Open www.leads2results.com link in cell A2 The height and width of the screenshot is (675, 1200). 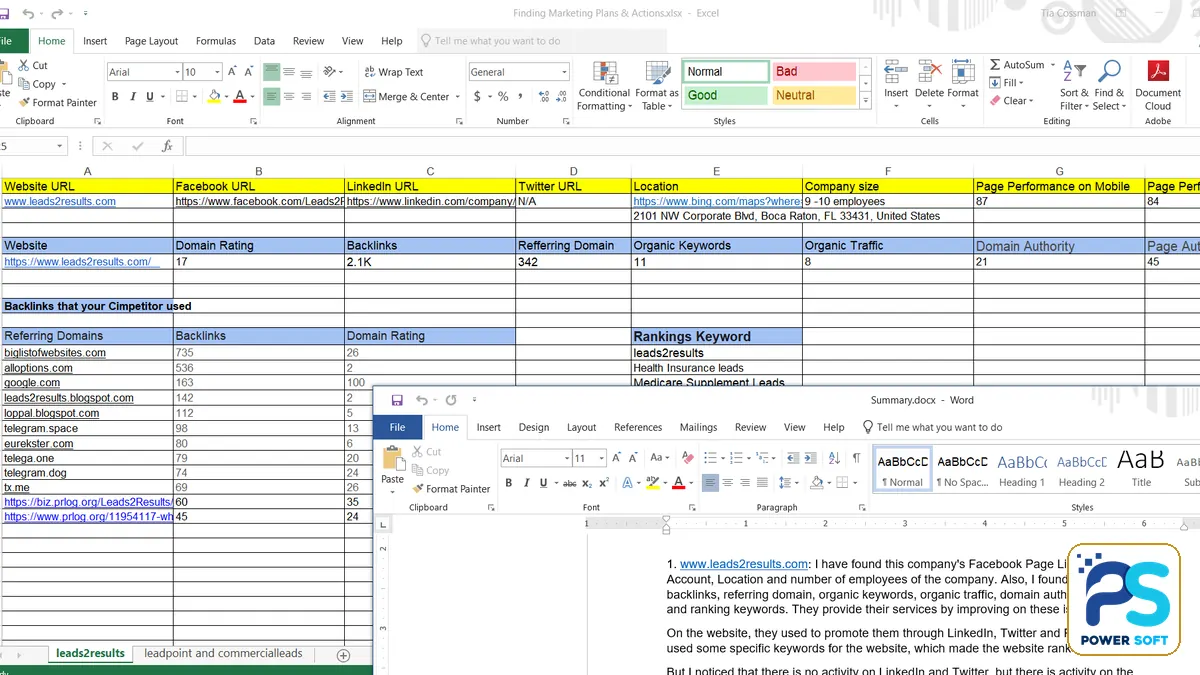[60, 201]
